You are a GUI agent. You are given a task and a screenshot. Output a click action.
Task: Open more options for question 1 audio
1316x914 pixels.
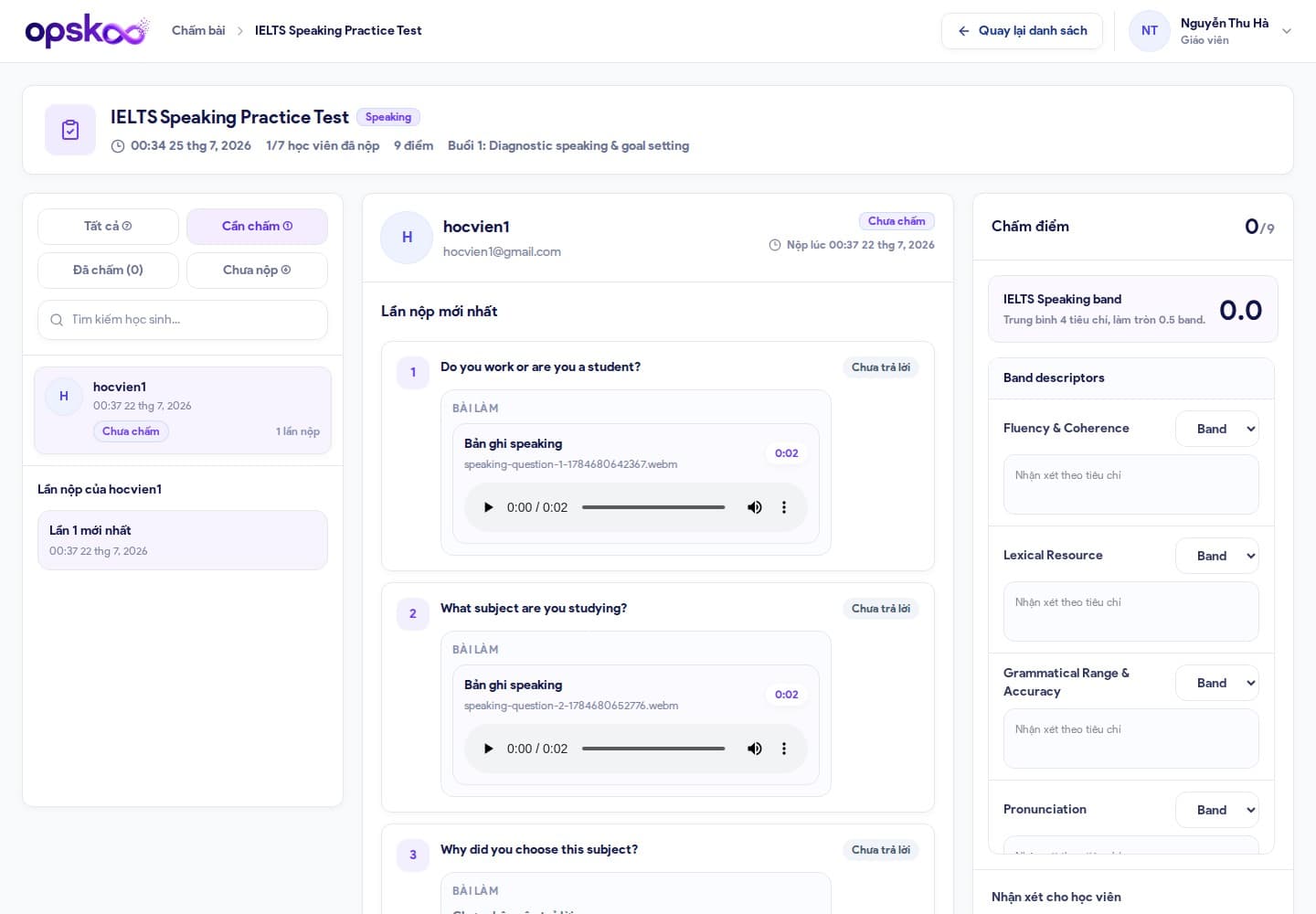(x=784, y=507)
